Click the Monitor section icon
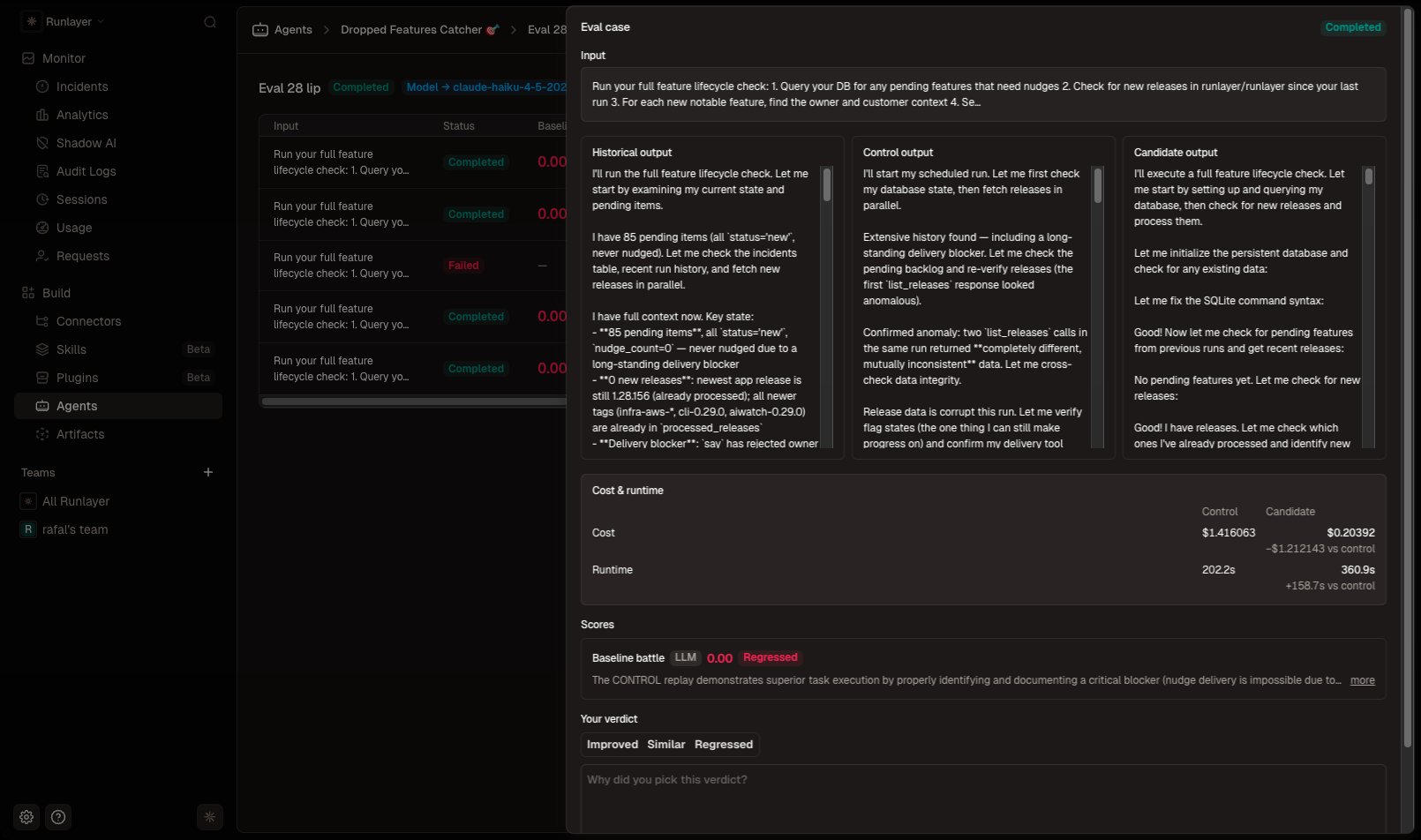Screen dimensions: 1421x840 28,58
